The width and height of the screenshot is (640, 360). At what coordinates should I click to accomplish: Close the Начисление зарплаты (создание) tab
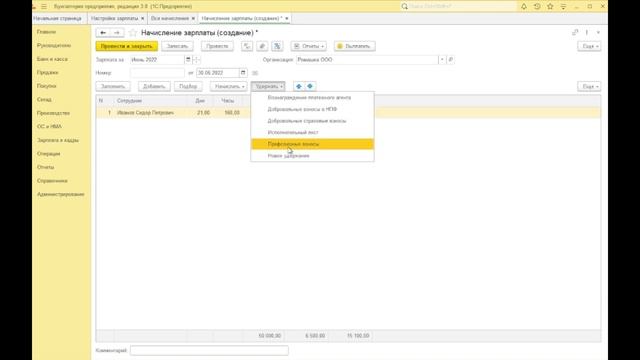pyautogui.click(x=287, y=18)
